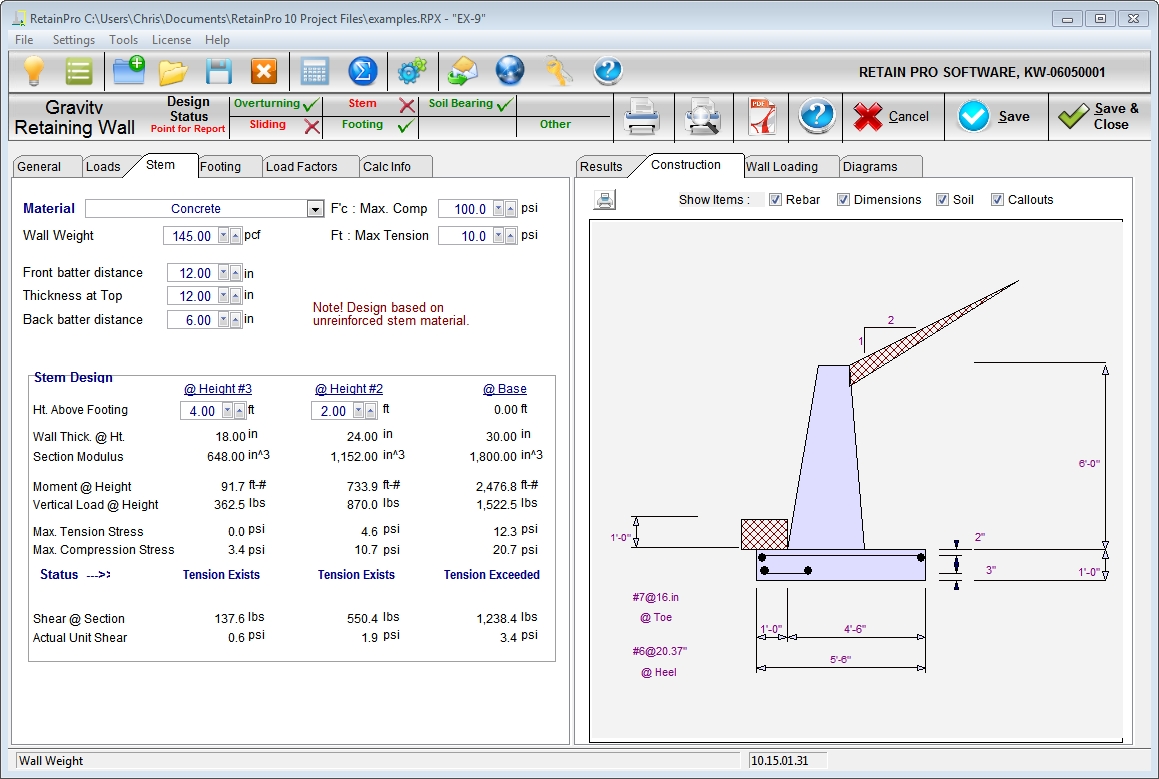
Task: Decrease F'c Max. Comp with down spinner
Action: point(499,209)
